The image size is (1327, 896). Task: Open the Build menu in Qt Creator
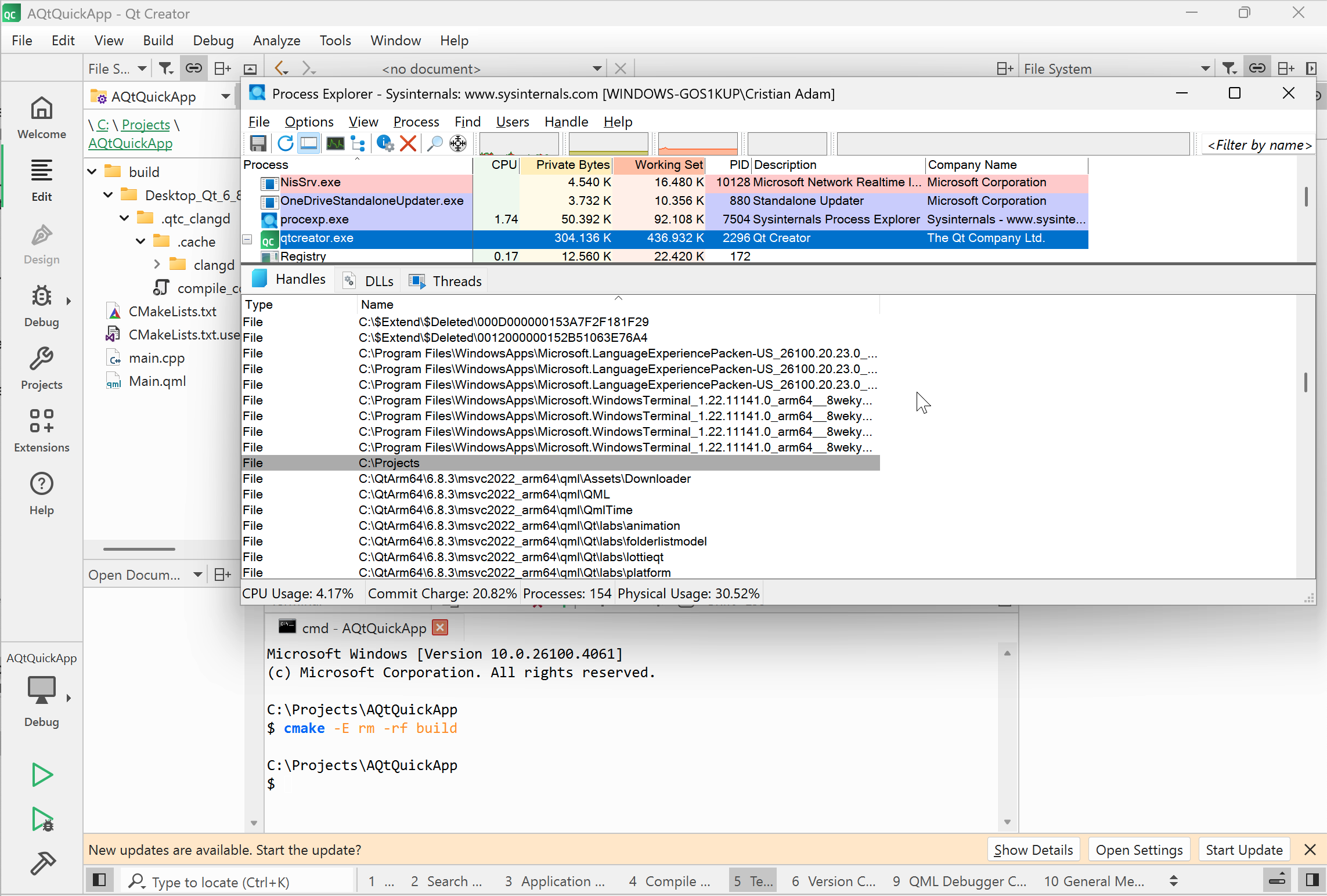pyautogui.click(x=158, y=41)
